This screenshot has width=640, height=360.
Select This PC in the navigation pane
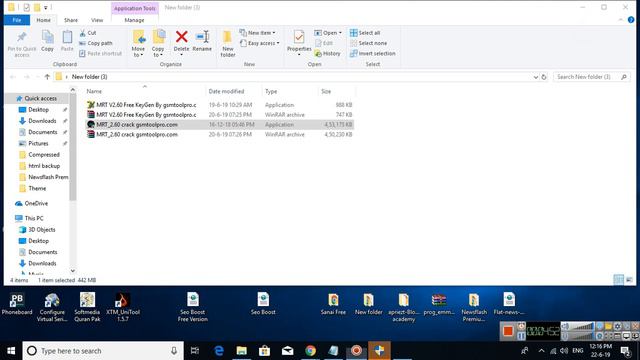(x=29, y=218)
